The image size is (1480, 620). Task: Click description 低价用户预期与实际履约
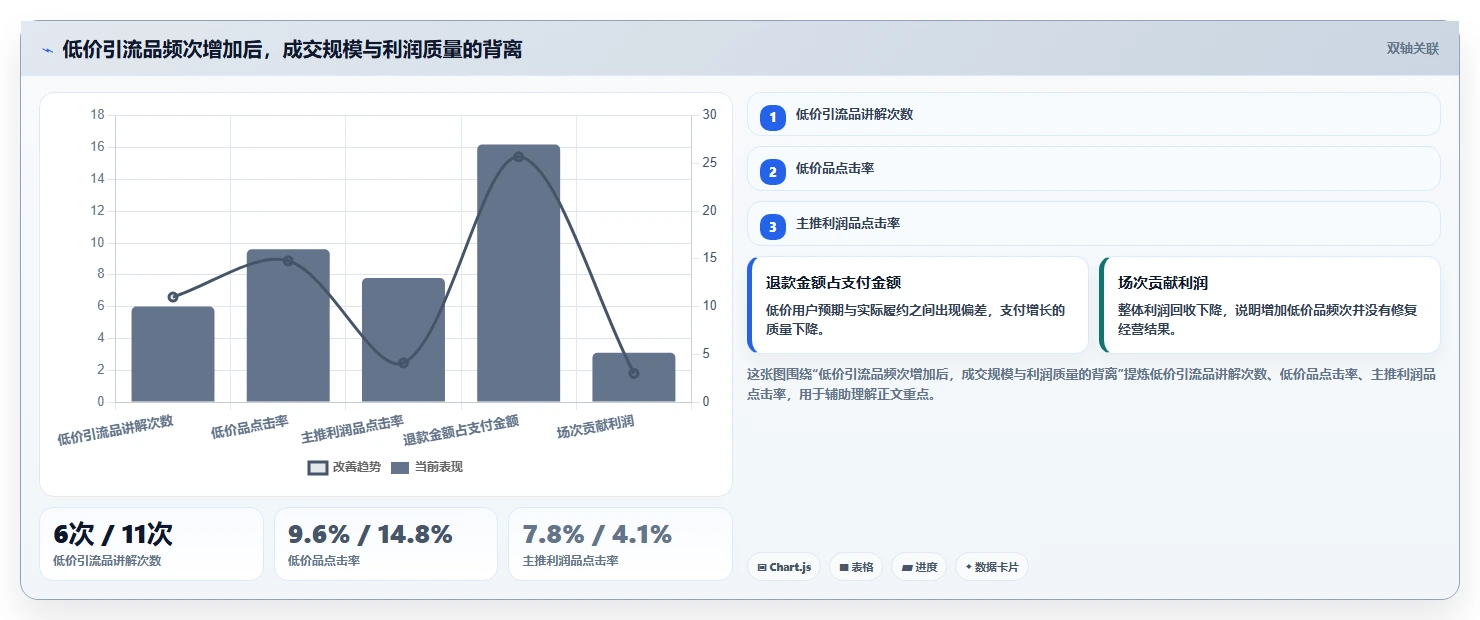point(915,319)
